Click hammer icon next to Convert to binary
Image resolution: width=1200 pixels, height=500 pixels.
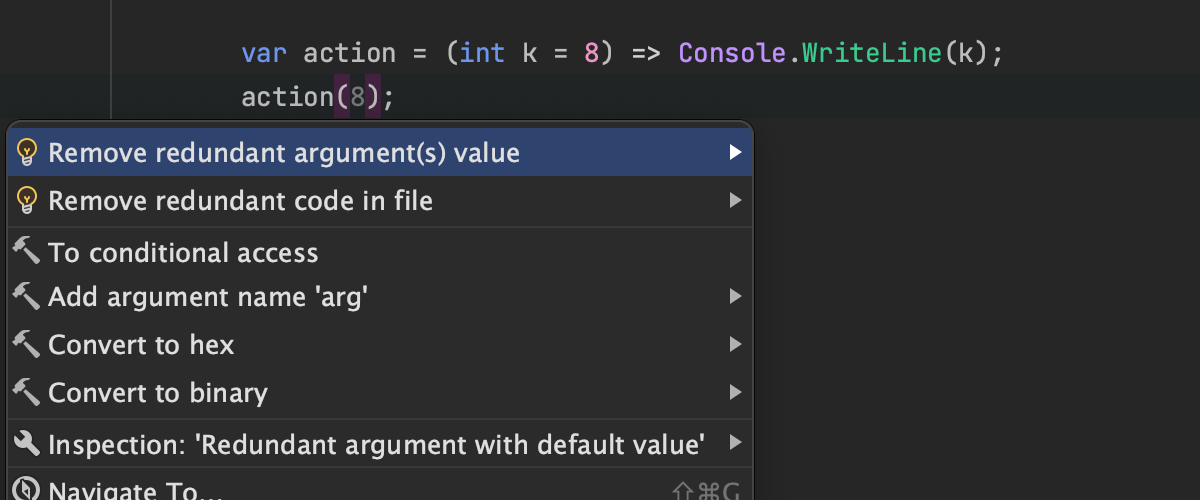(27, 392)
